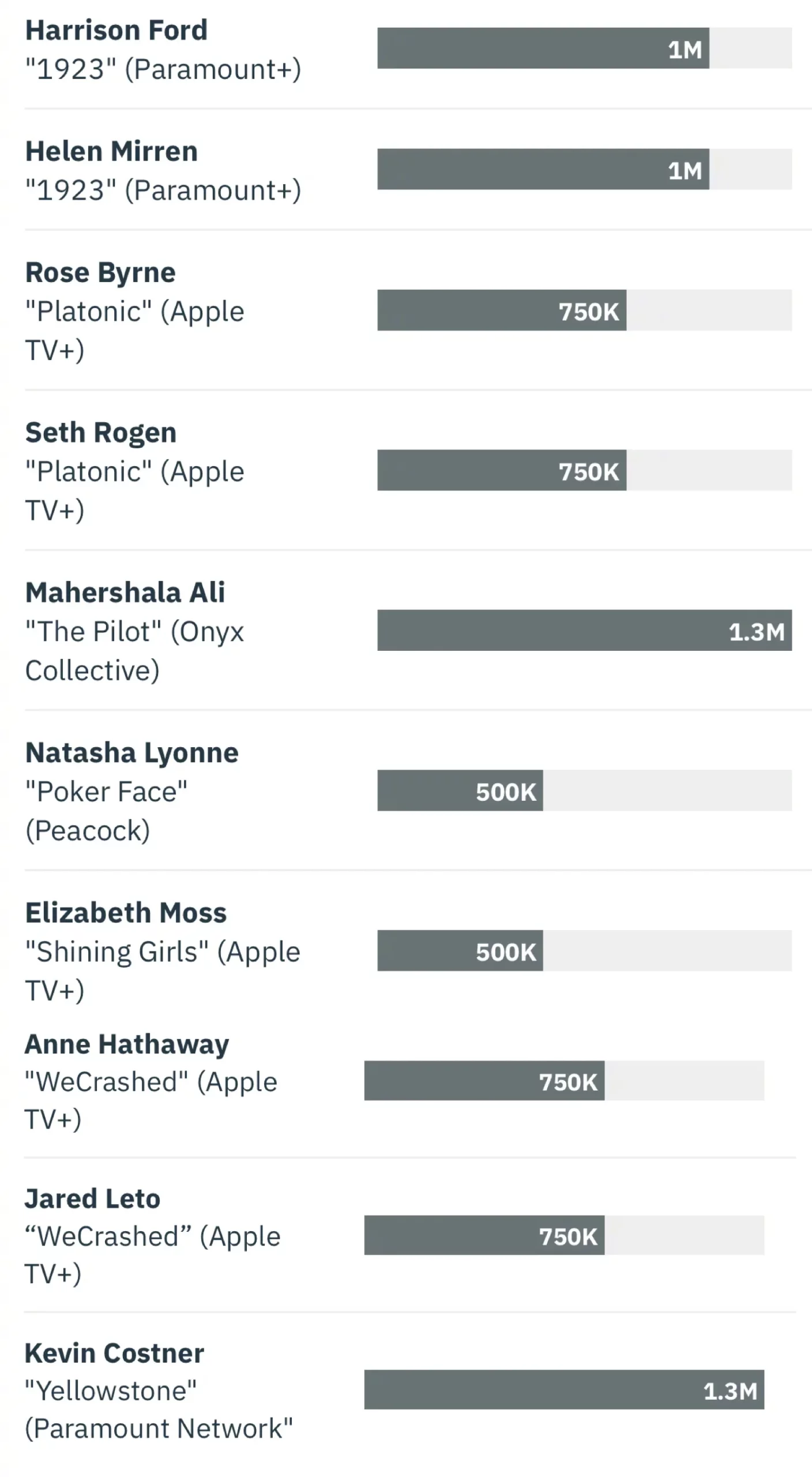
Task: Click Kevin Costner's 1.3M salary bar
Action: (563, 1390)
